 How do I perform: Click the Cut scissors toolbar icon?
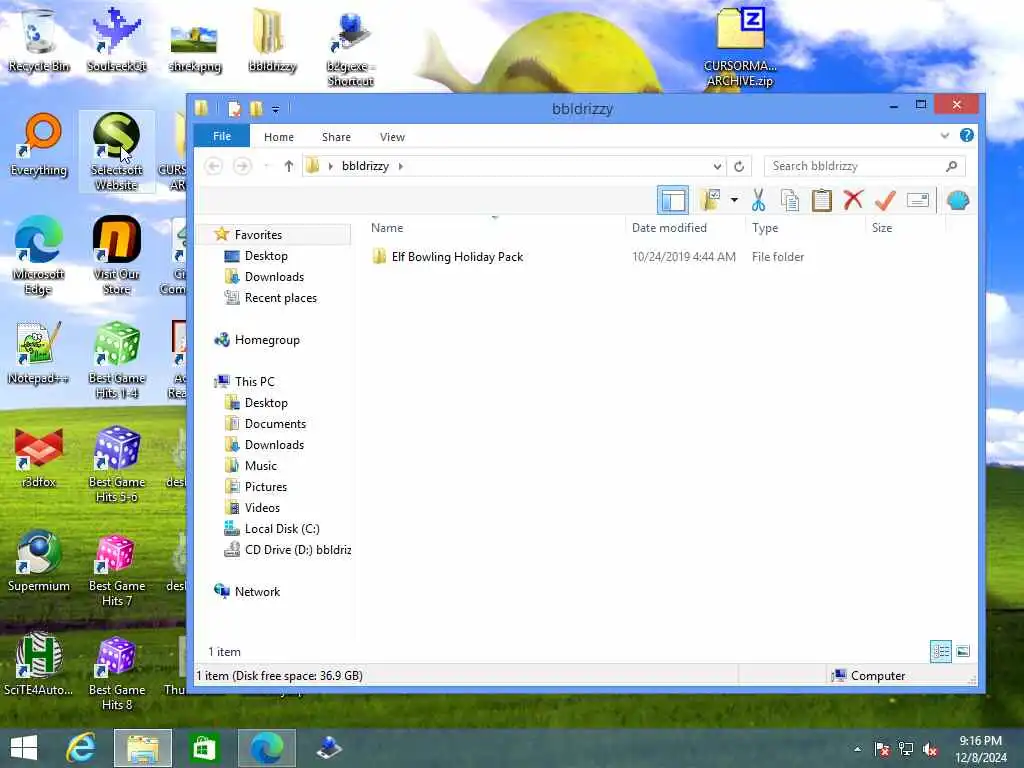(758, 200)
